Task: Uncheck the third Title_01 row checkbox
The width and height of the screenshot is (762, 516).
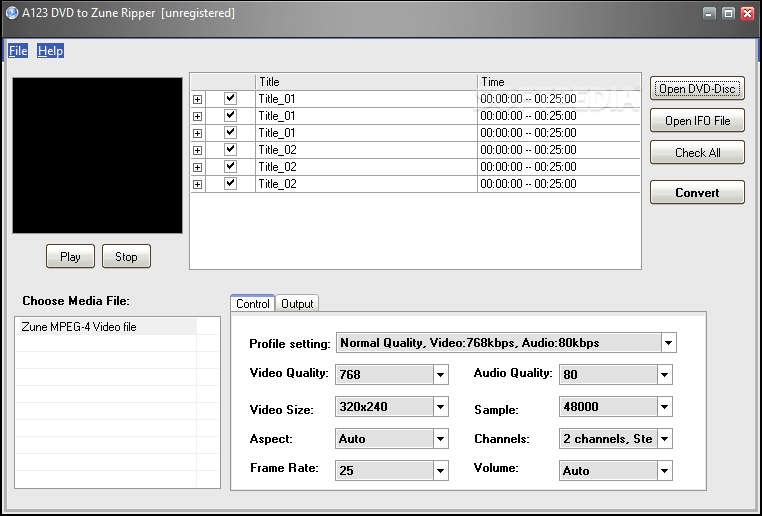Action: [x=230, y=133]
